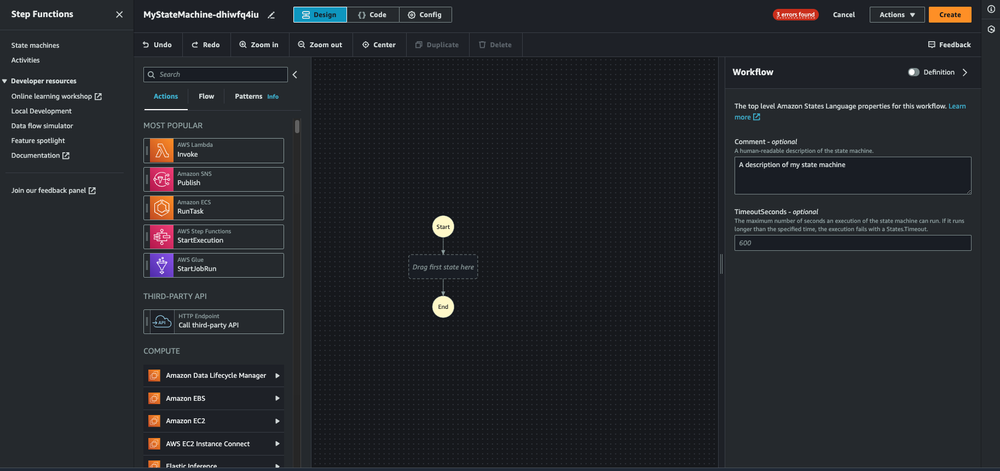Toggle the Definition switch

[x=914, y=72]
